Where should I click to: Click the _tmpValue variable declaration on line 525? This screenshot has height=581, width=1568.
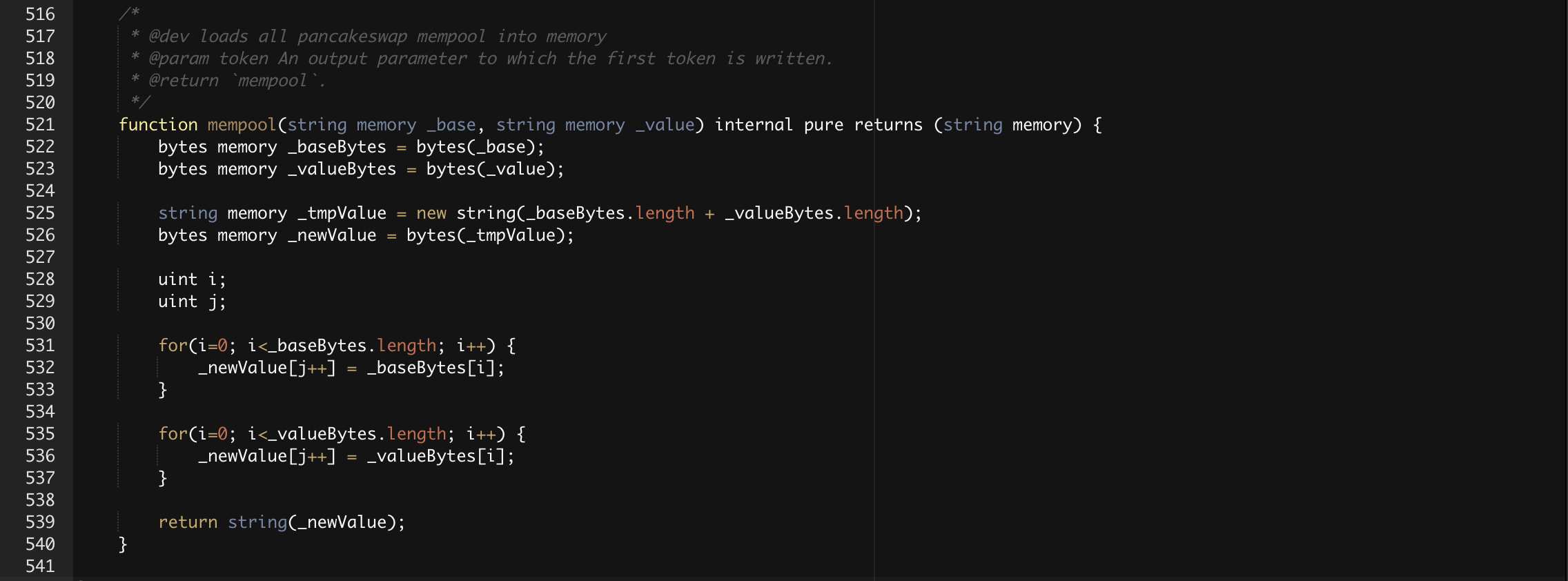[x=342, y=213]
